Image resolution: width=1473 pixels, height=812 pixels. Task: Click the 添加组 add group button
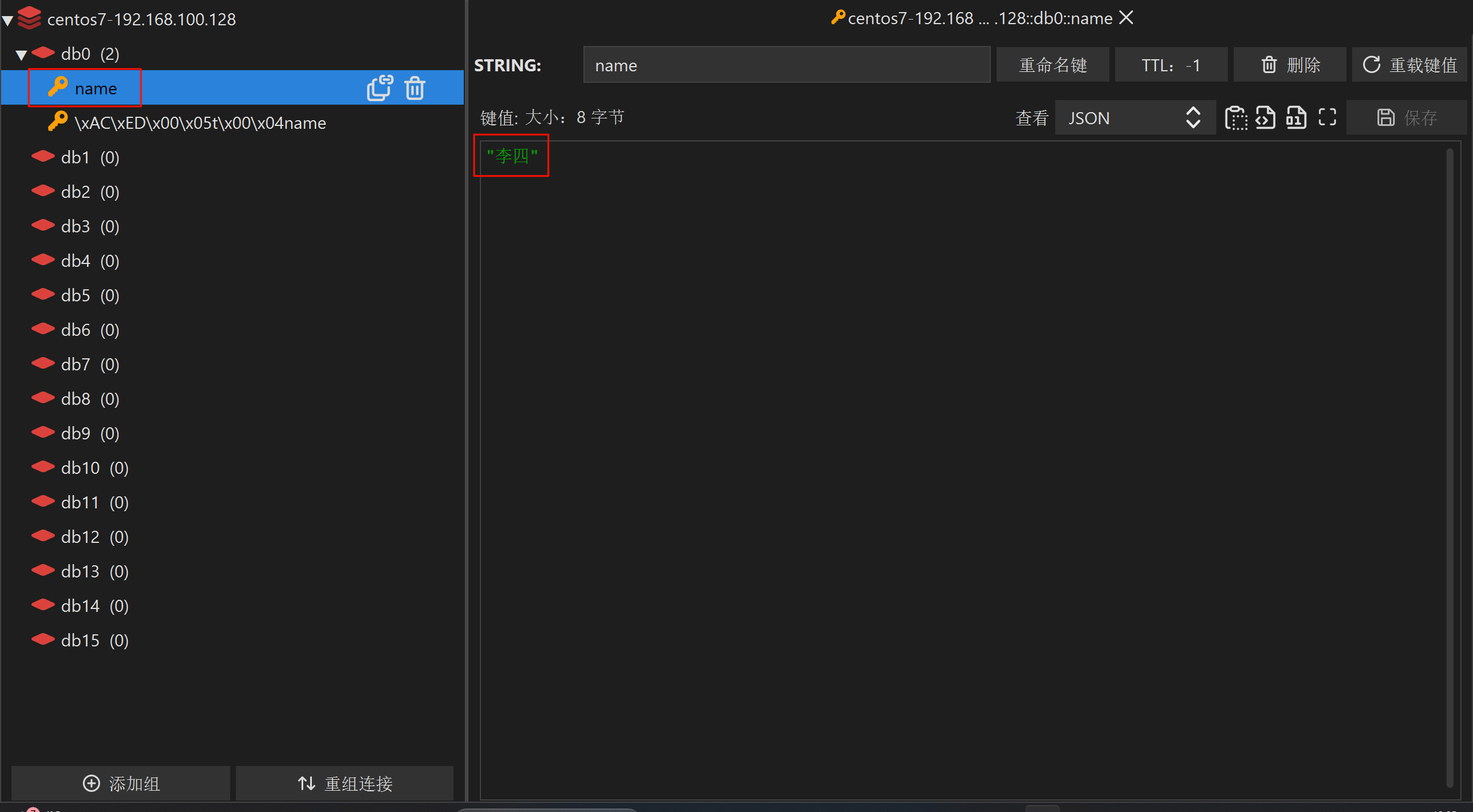pyautogui.click(x=121, y=783)
